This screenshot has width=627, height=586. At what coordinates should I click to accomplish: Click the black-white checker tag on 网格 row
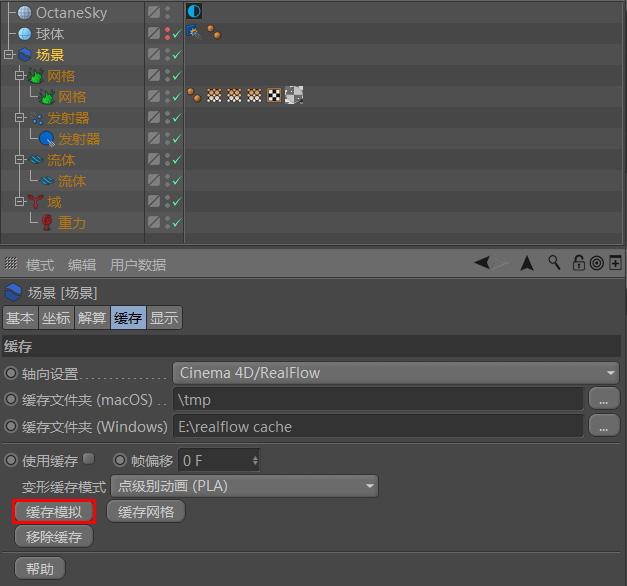tap(274, 95)
